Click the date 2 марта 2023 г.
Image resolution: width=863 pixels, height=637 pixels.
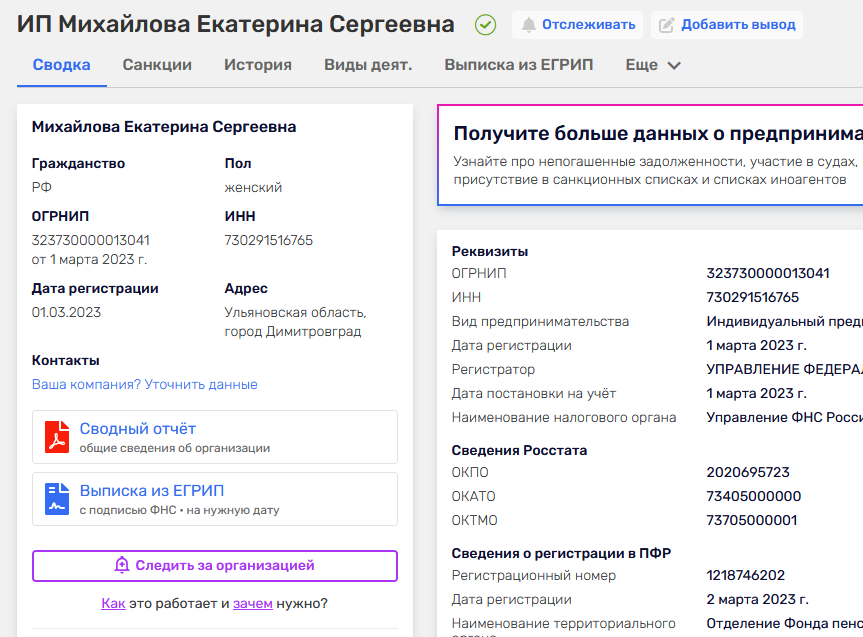757,600
